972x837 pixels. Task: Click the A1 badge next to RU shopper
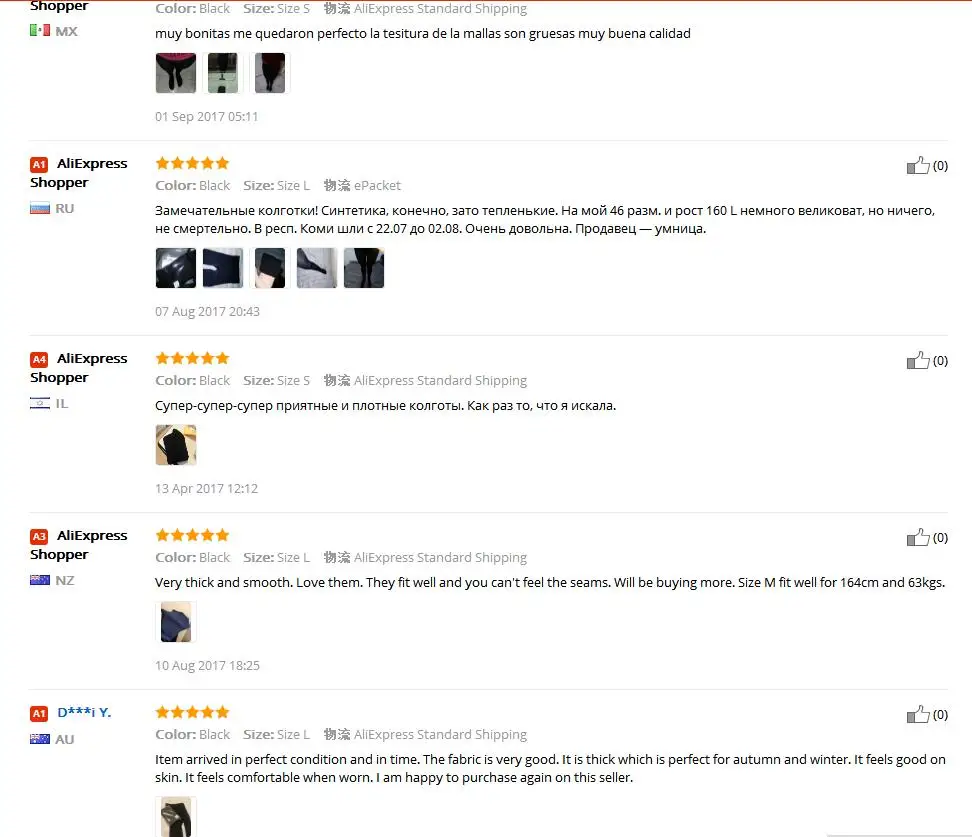tap(39, 164)
